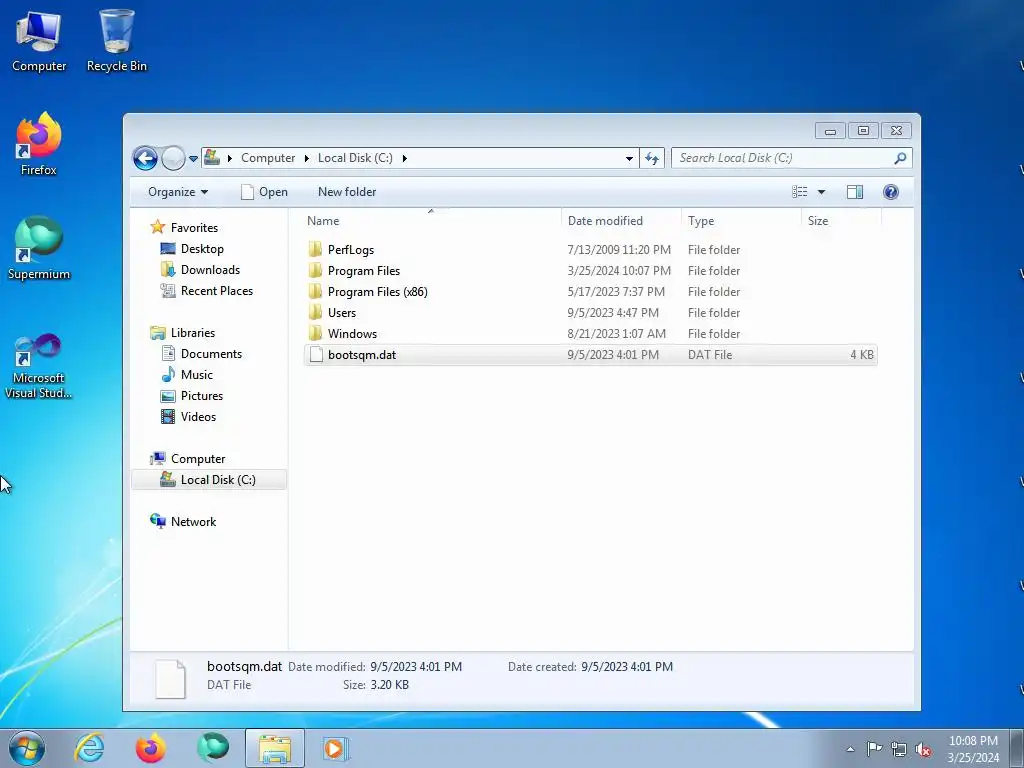Viewport: 1024px width, 768px height.
Task: Click Computer in the address bar
Action: coord(268,158)
